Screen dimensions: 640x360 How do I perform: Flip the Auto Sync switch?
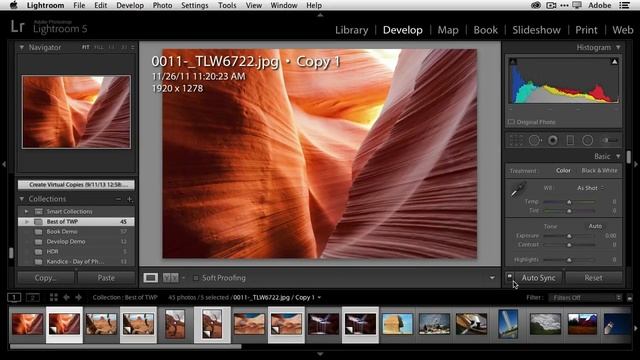coord(509,277)
